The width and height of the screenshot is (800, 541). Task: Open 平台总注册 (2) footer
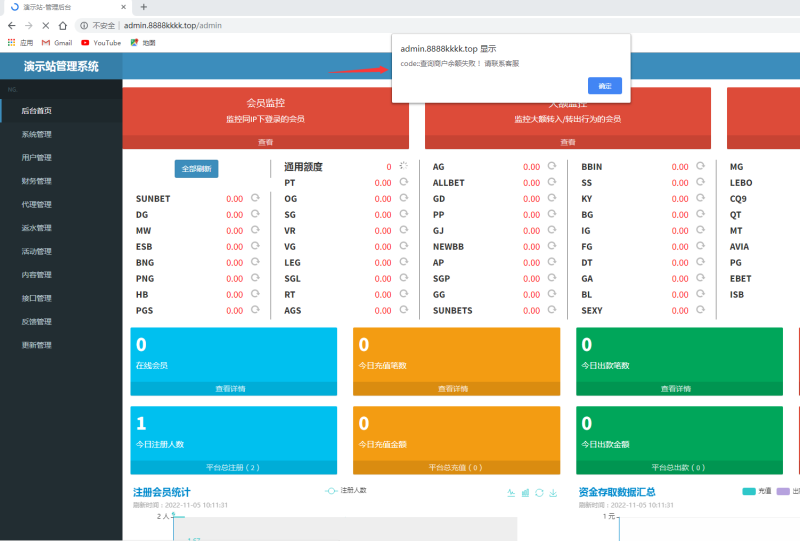pyautogui.click(x=234, y=468)
